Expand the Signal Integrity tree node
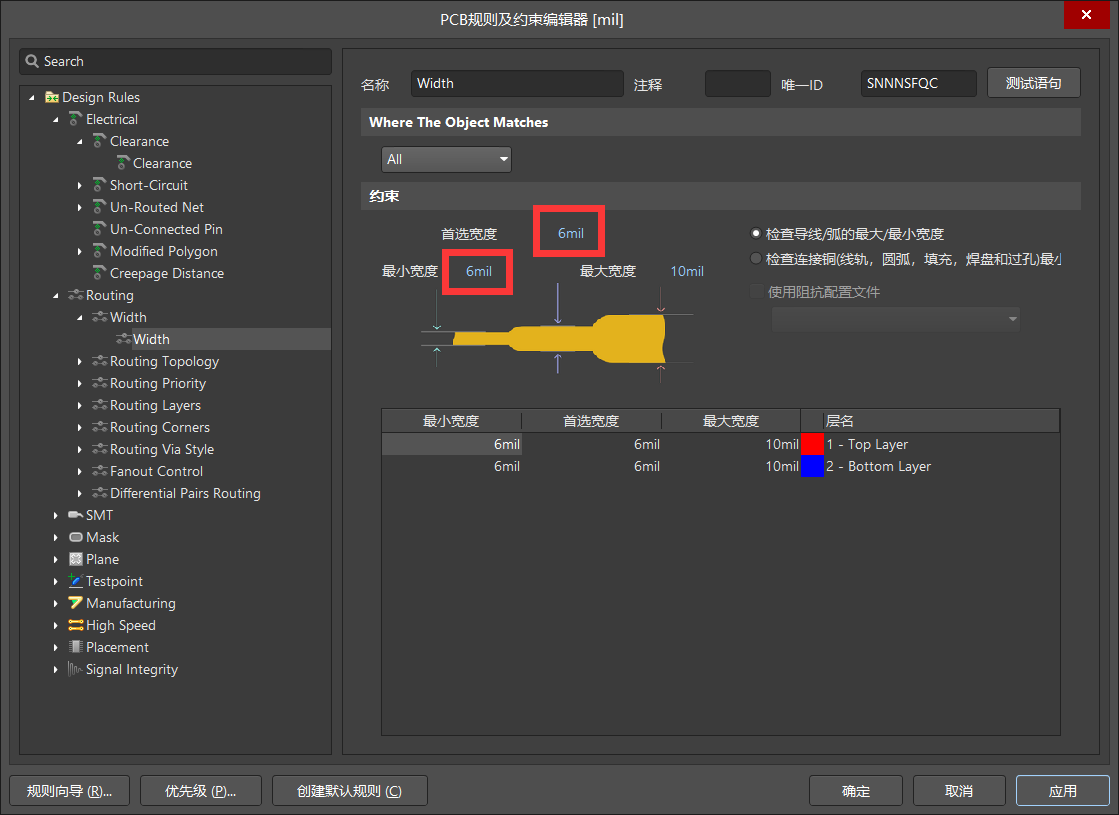1119x815 pixels. coord(56,669)
